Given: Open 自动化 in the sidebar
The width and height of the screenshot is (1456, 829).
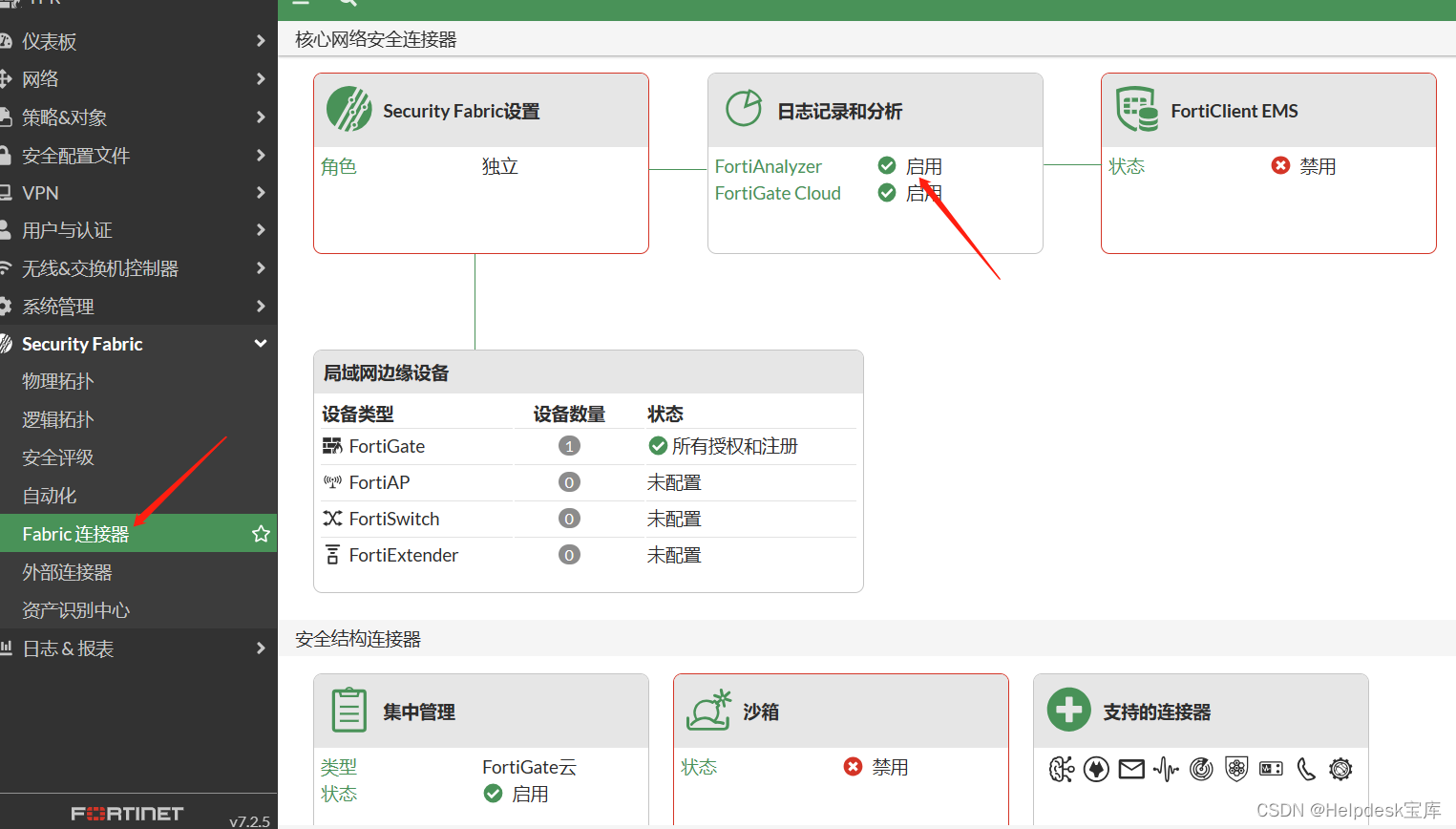Looking at the screenshot, I should tap(50, 496).
